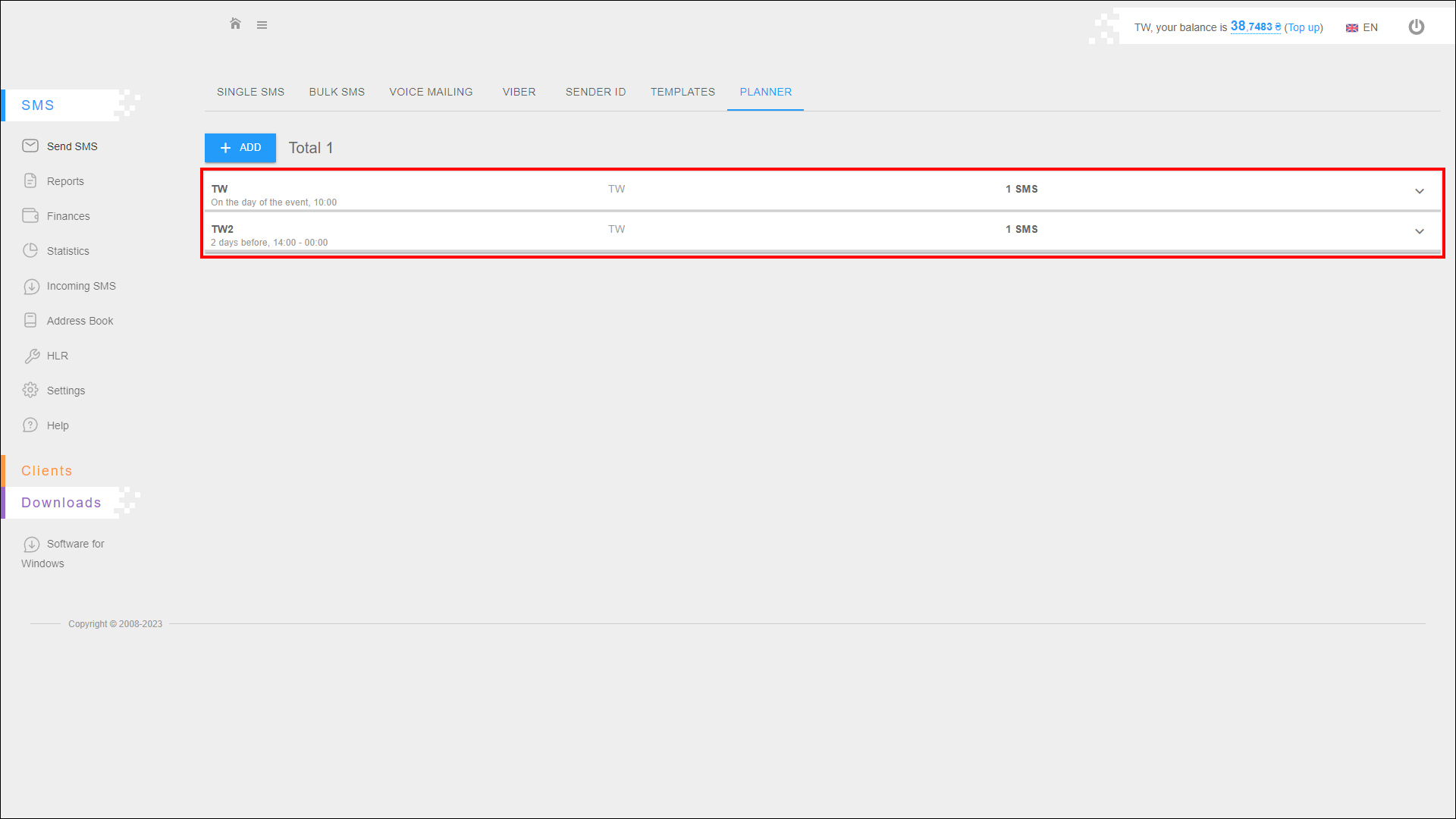Viewport: 1456px width, 819px height.
Task: Switch to the Templates tab
Action: coord(682,92)
